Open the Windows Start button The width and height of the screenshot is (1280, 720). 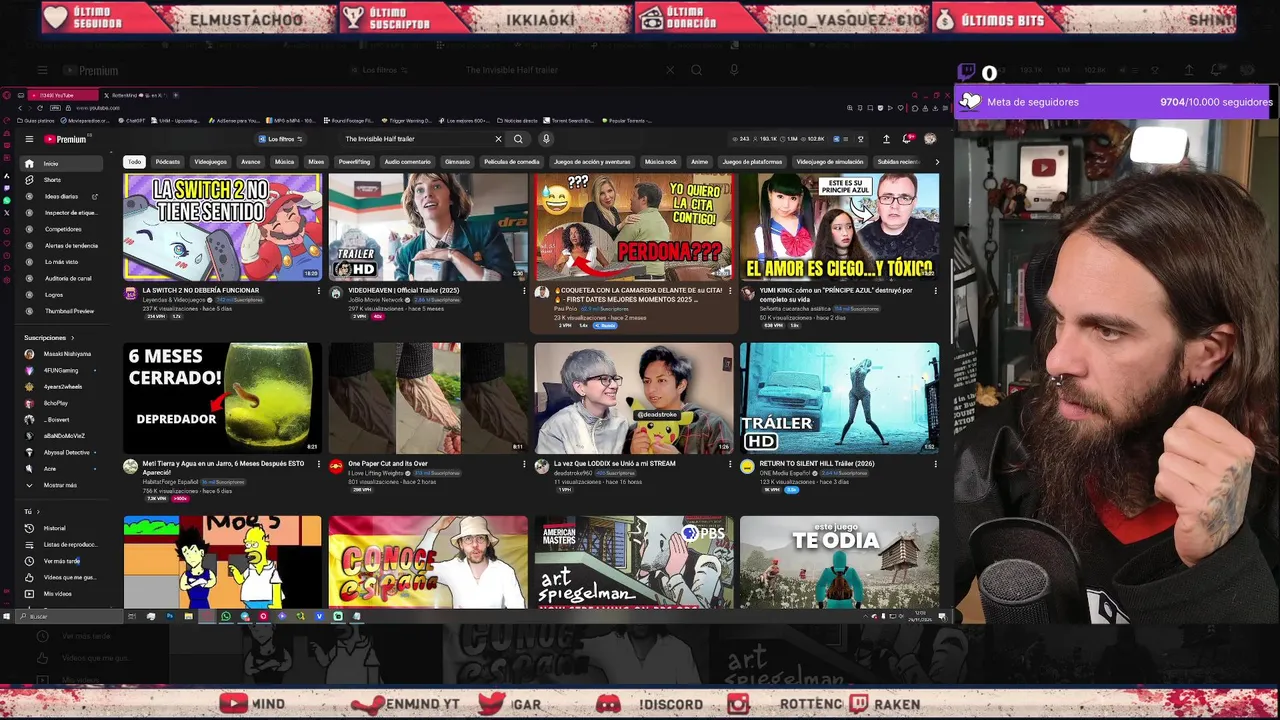pyautogui.click(x=8, y=616)
